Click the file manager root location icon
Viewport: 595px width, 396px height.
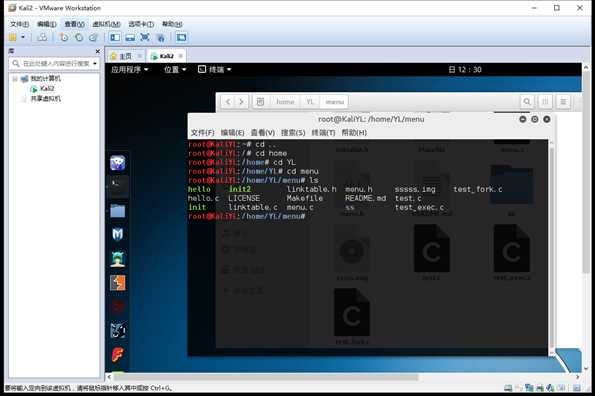(x=260, y=102)
